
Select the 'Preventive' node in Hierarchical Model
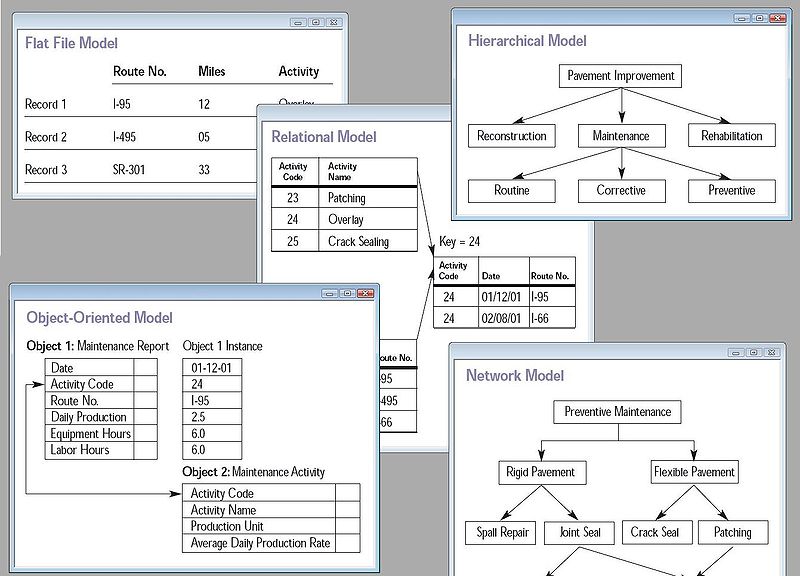tap(732, 191)
